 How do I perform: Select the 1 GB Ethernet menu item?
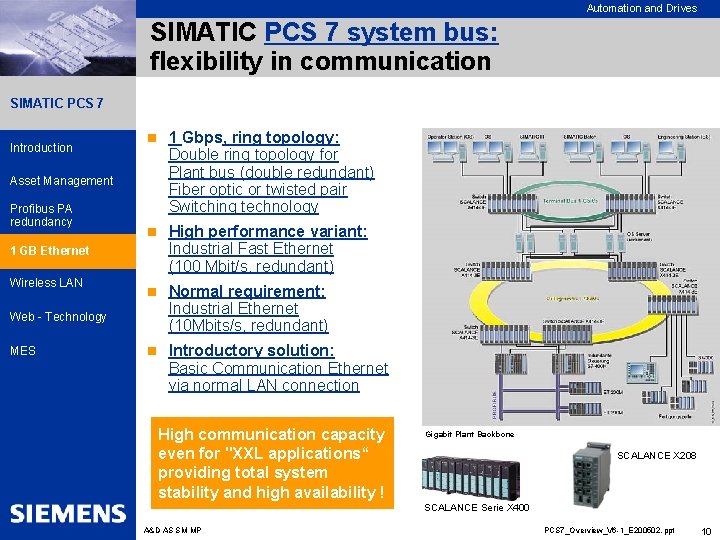coord(68,251)
